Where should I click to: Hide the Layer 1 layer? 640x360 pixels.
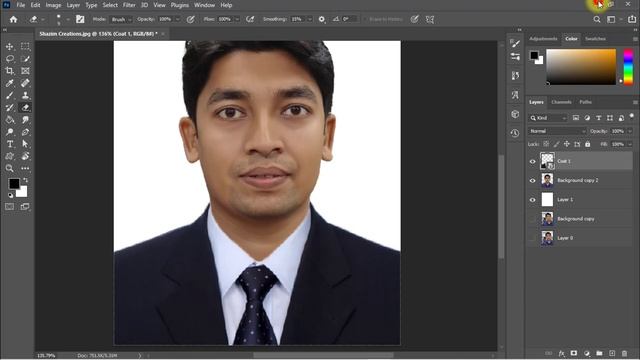pyautogui.click(x=532, y=200)
